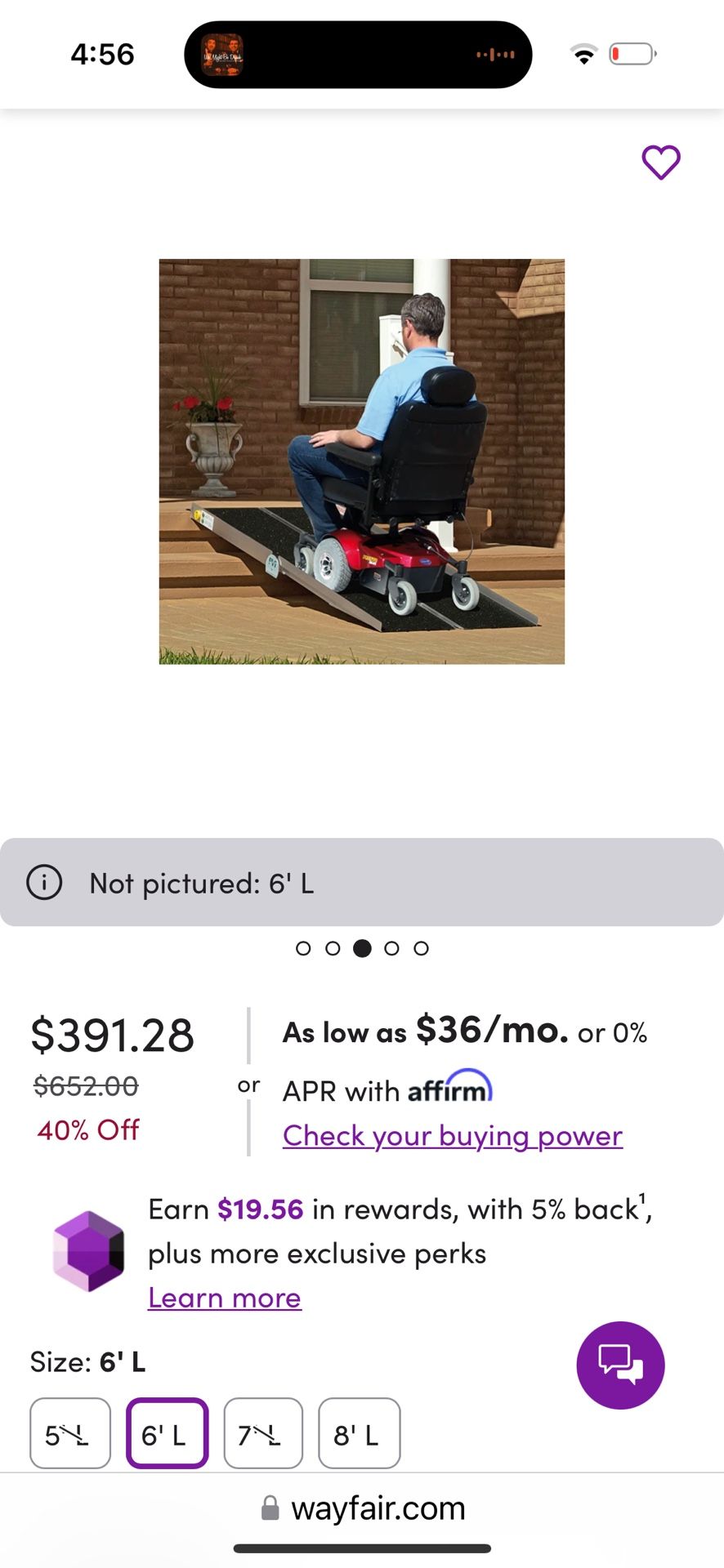
Task: Tap the info icon beside Not pictured
Action: click(44, 883)
